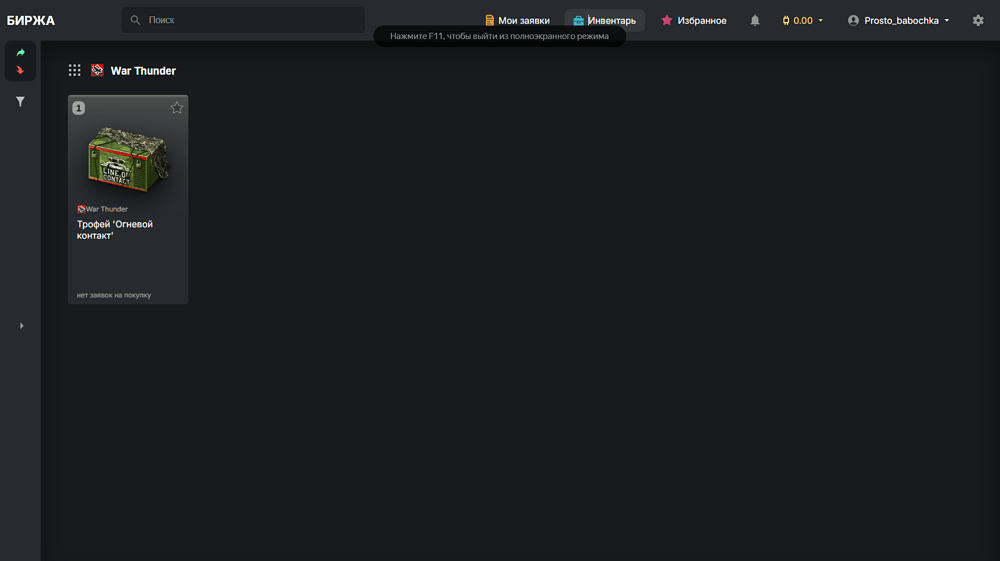Open the Трофей 'Огневой контакт' item title
Image resolution: width=1000 pixels, height=561 pixels.
115,230
